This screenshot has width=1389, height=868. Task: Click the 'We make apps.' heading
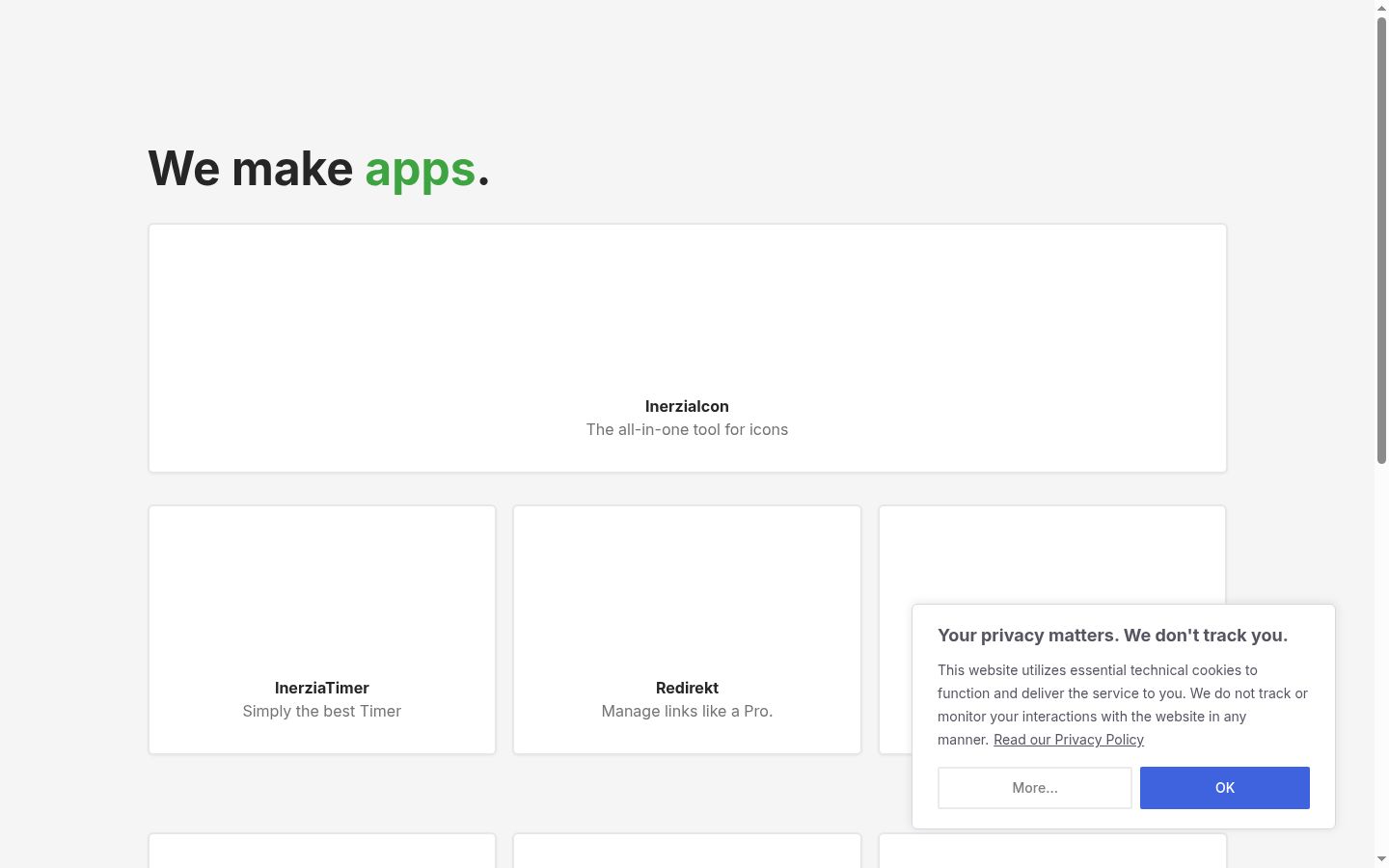tap(319, 169)
